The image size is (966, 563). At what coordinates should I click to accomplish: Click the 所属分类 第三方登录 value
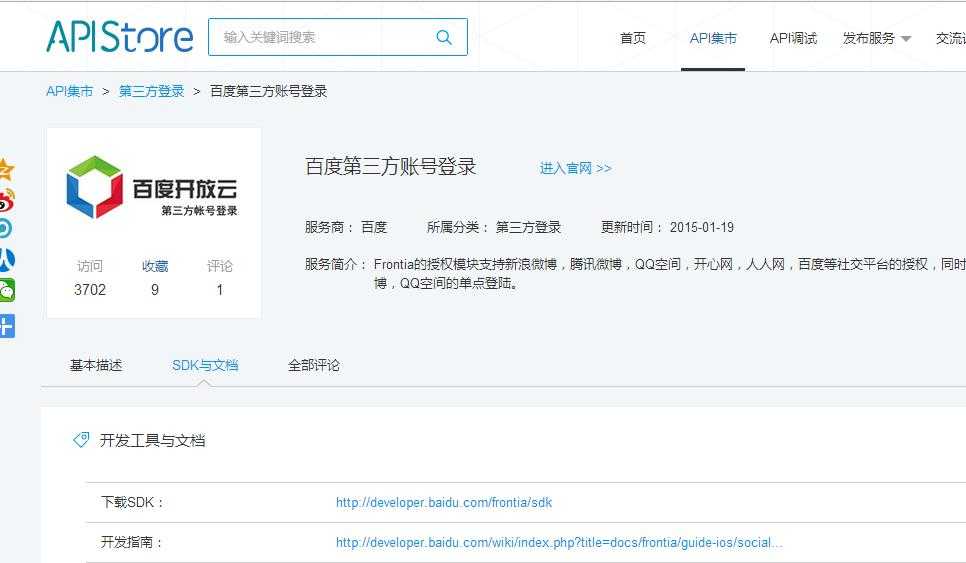click(529, 227)
